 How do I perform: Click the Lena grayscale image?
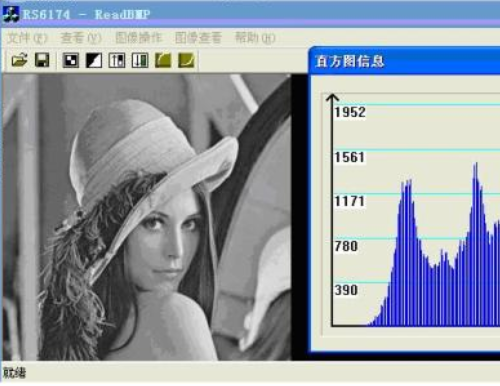click(x=147, y=217)
